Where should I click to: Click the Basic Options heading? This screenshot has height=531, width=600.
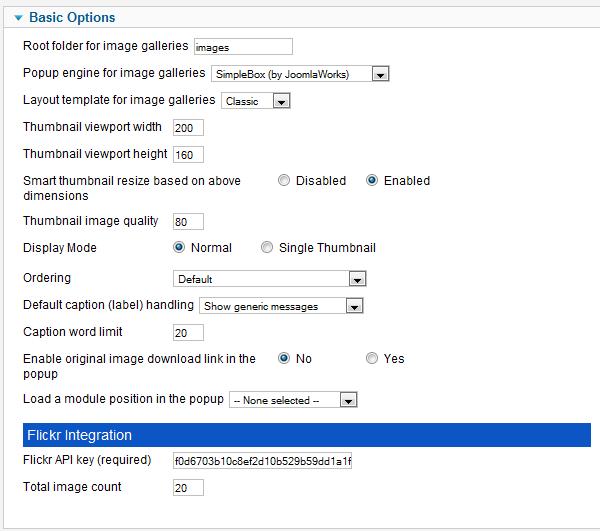pyautogui.click(x=72, y=18)
